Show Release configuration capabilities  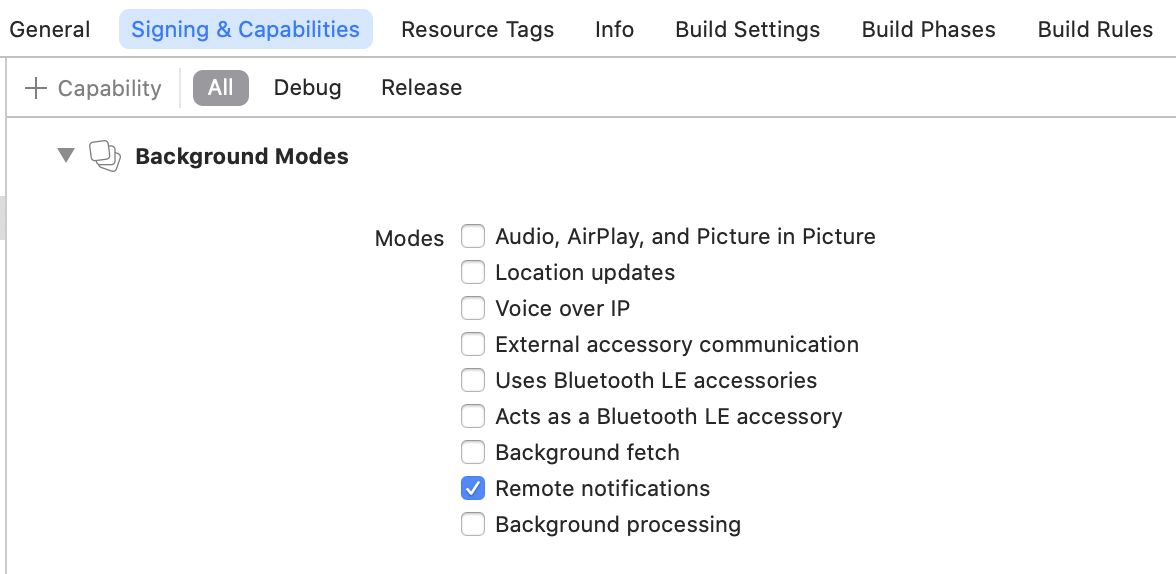(x=421, y=88)
